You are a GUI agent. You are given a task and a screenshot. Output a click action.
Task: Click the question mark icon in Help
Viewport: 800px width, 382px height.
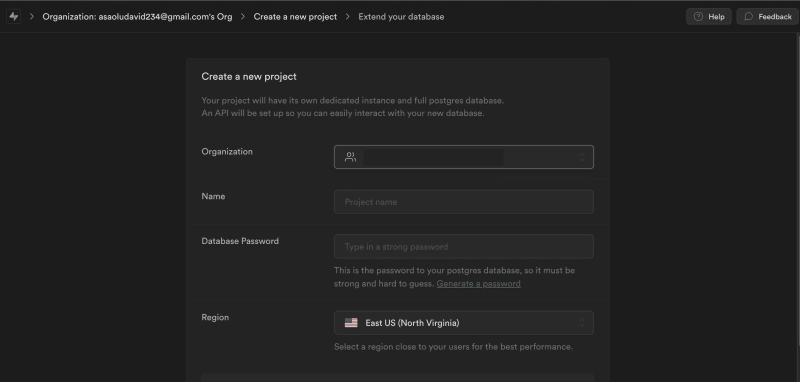(x=698, y=16)
